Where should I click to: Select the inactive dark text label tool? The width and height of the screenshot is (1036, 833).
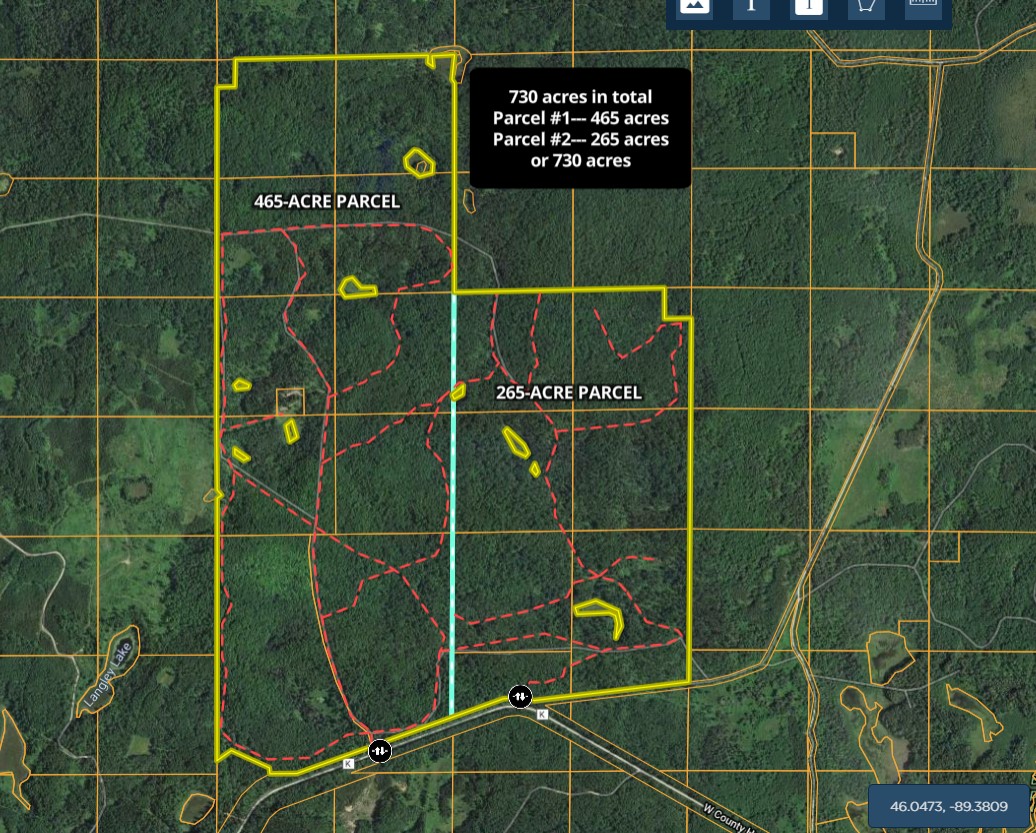[x=751, y=6]
